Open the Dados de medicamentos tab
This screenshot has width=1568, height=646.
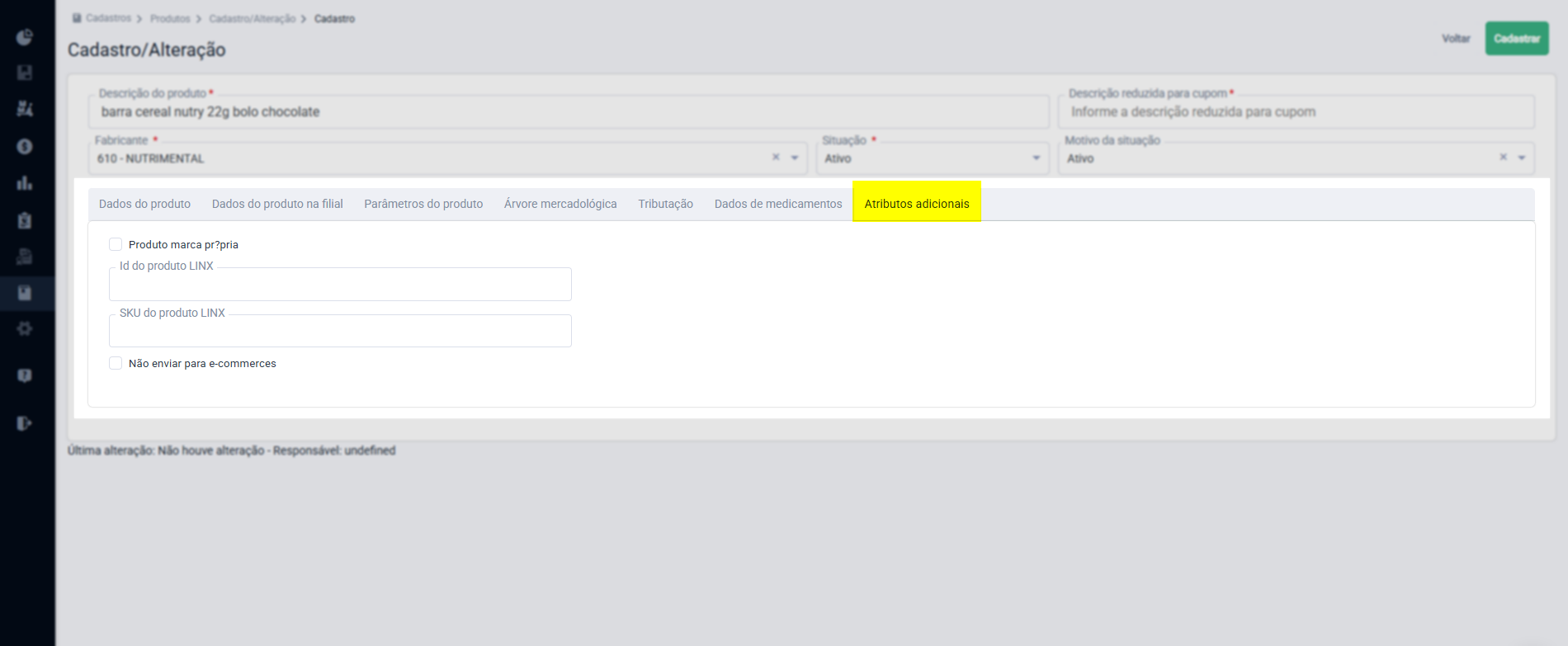point(778,204)
